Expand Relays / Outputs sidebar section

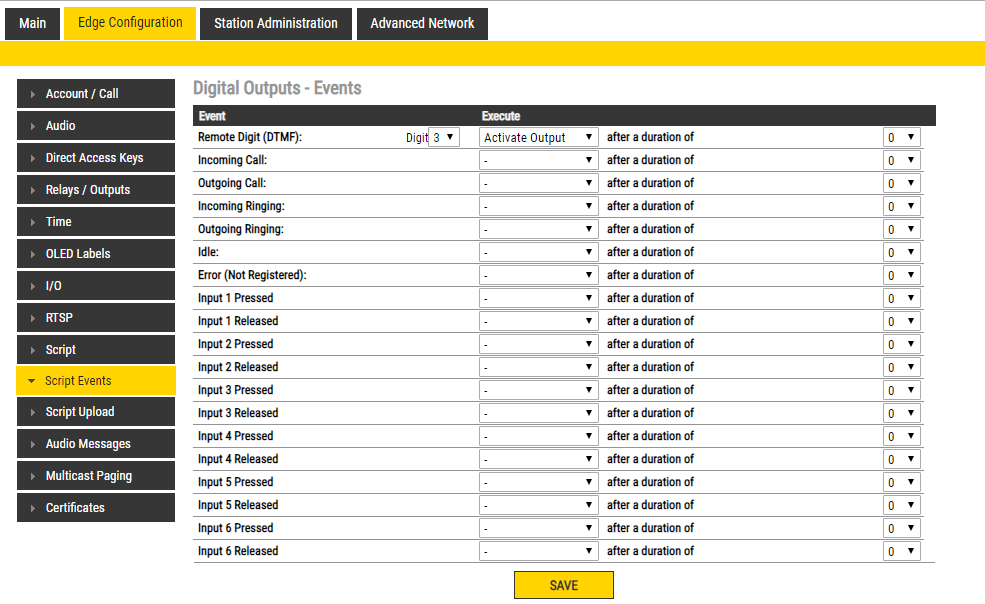coord(96,190)
